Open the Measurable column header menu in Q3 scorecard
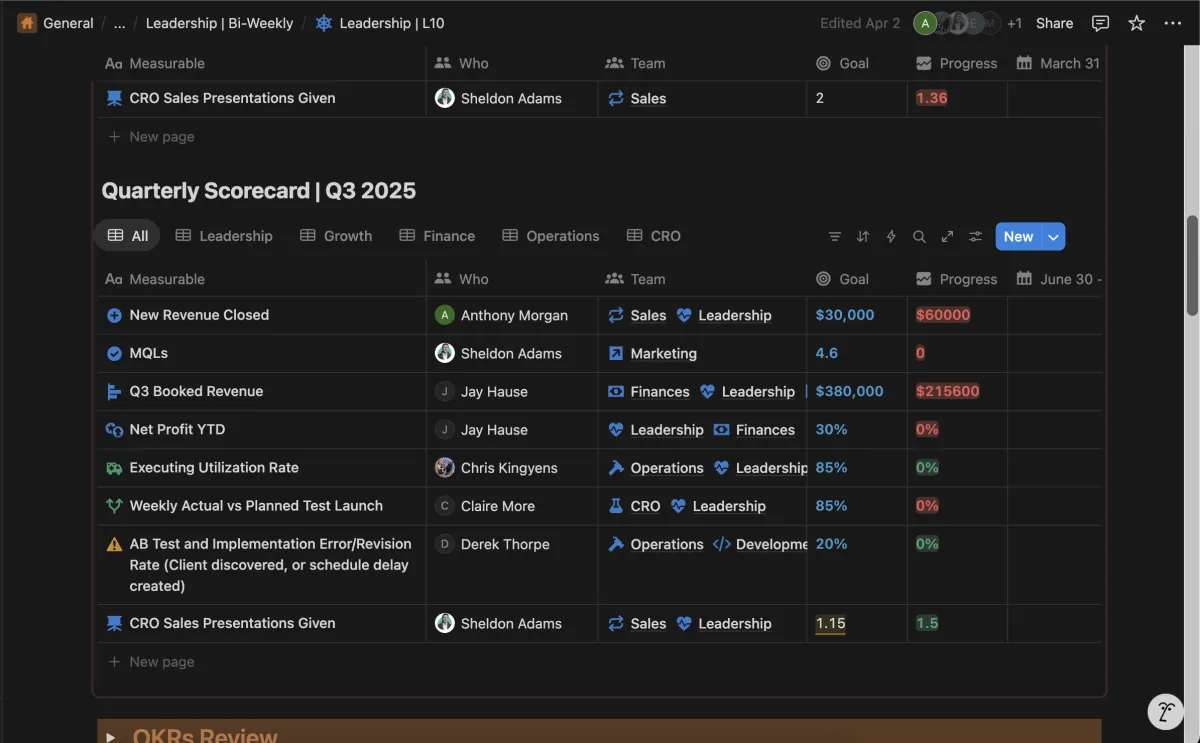The height and width of the screenshot is (743, 1200). pos(155,279)
